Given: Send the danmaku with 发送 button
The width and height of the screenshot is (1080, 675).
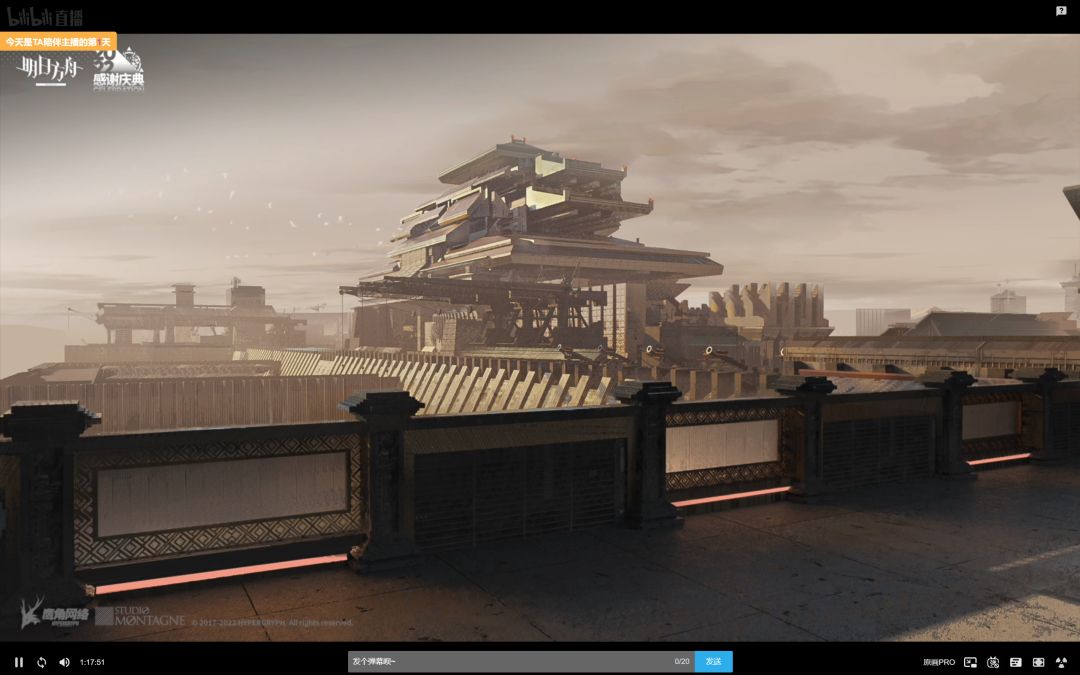Looking at the screenshot, I should point(714,661).
